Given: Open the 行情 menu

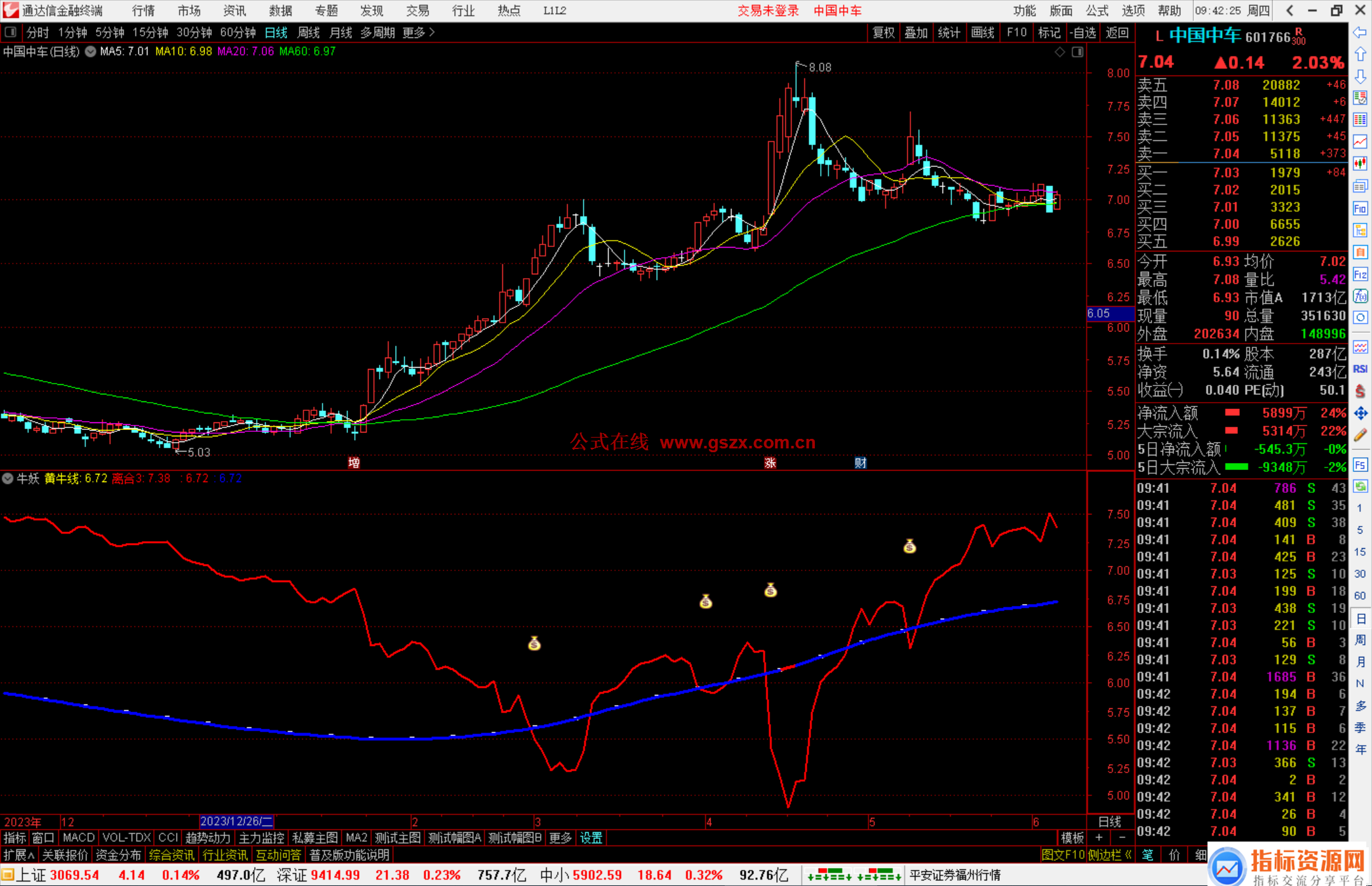Looking at the screenshot, I should [x=144, y=11].
